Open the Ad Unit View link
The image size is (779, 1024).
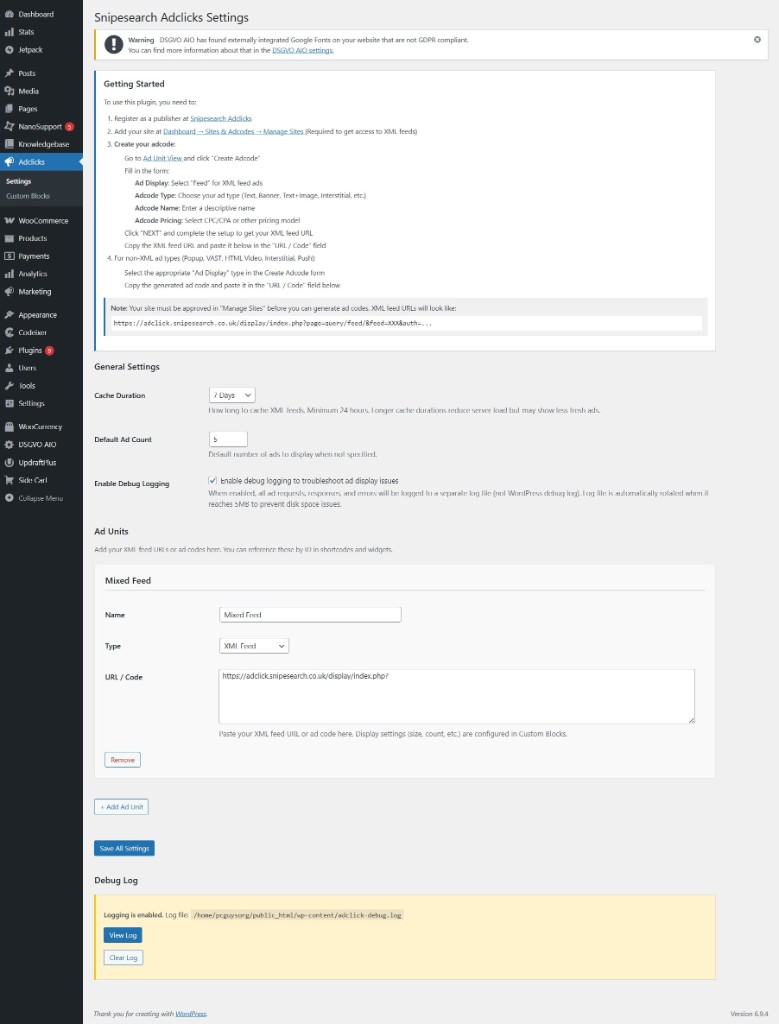162,158
